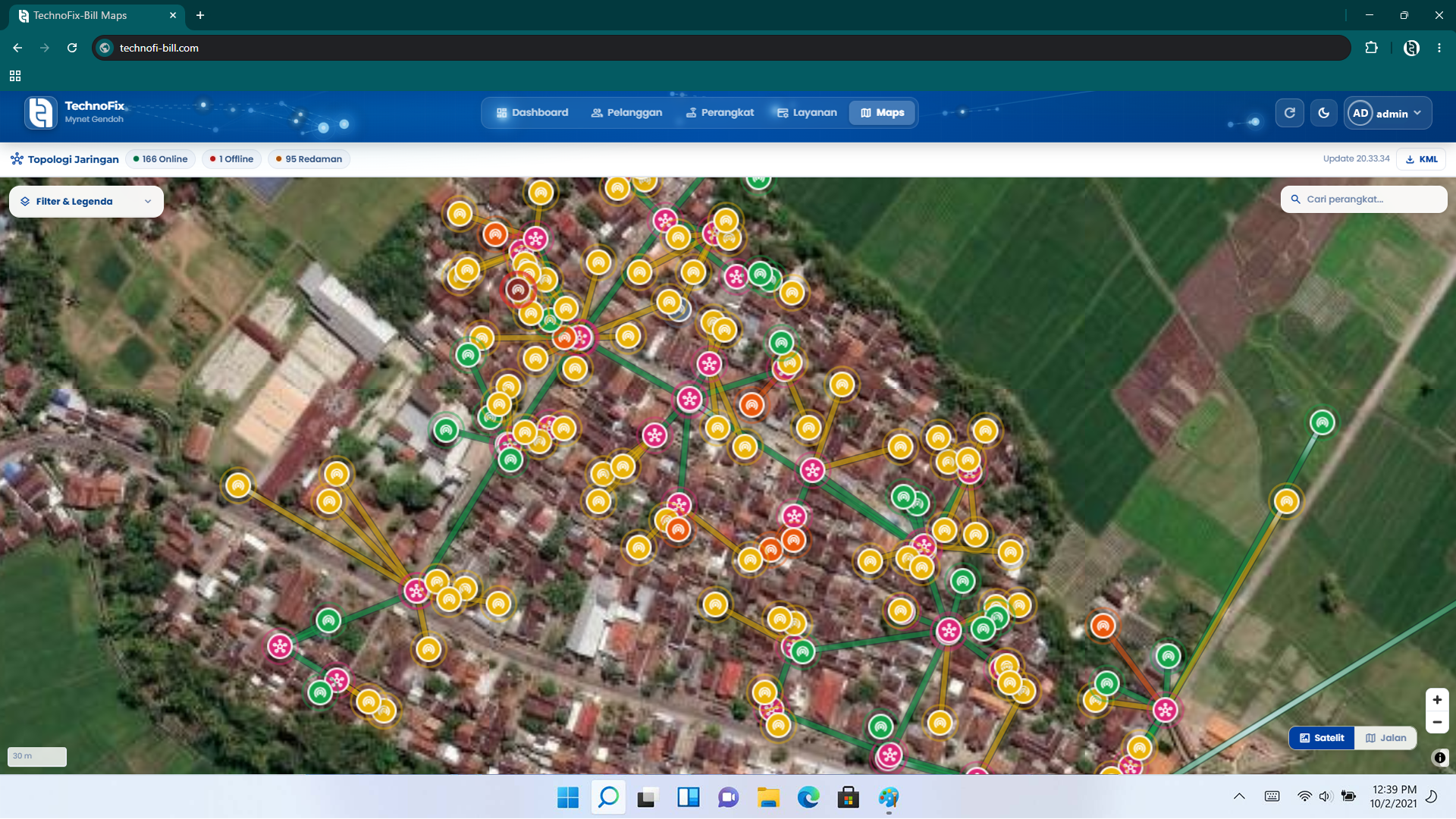
Task: Filter by 166 Online status chip
Action: tap(160, 159)
